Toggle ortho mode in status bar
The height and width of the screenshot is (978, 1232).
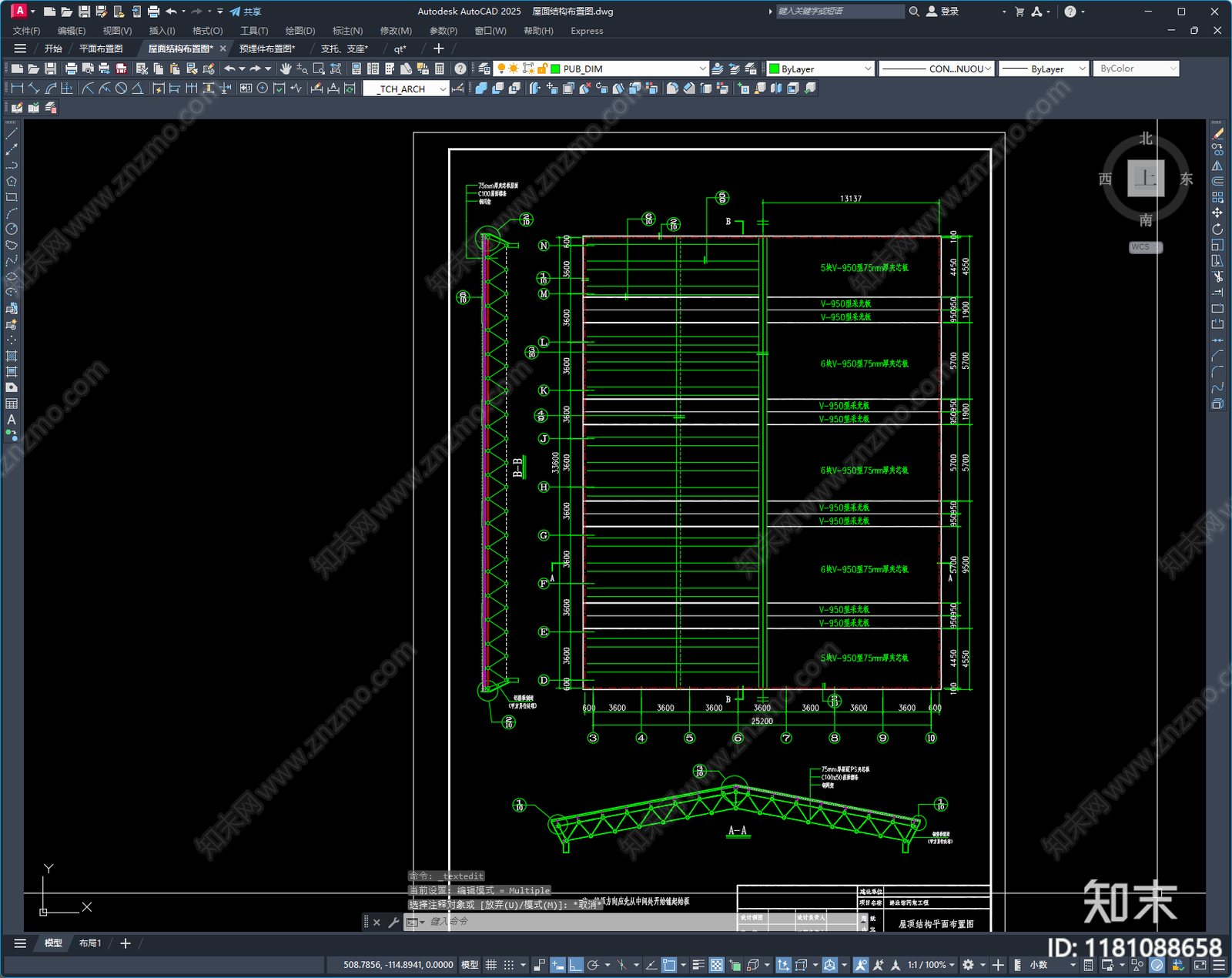[x=575, y=965]
